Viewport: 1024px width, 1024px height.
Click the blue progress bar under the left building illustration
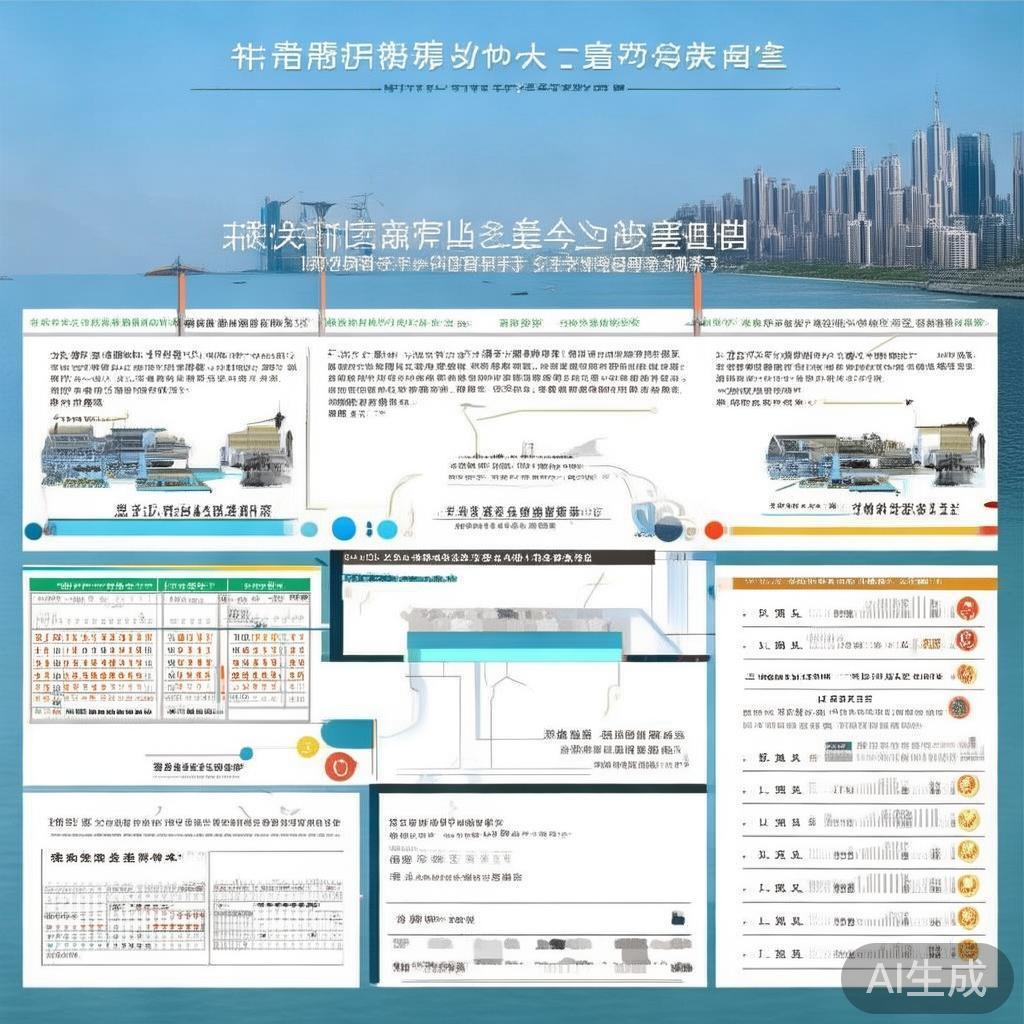pyautogui.click(x=171, y=528)
